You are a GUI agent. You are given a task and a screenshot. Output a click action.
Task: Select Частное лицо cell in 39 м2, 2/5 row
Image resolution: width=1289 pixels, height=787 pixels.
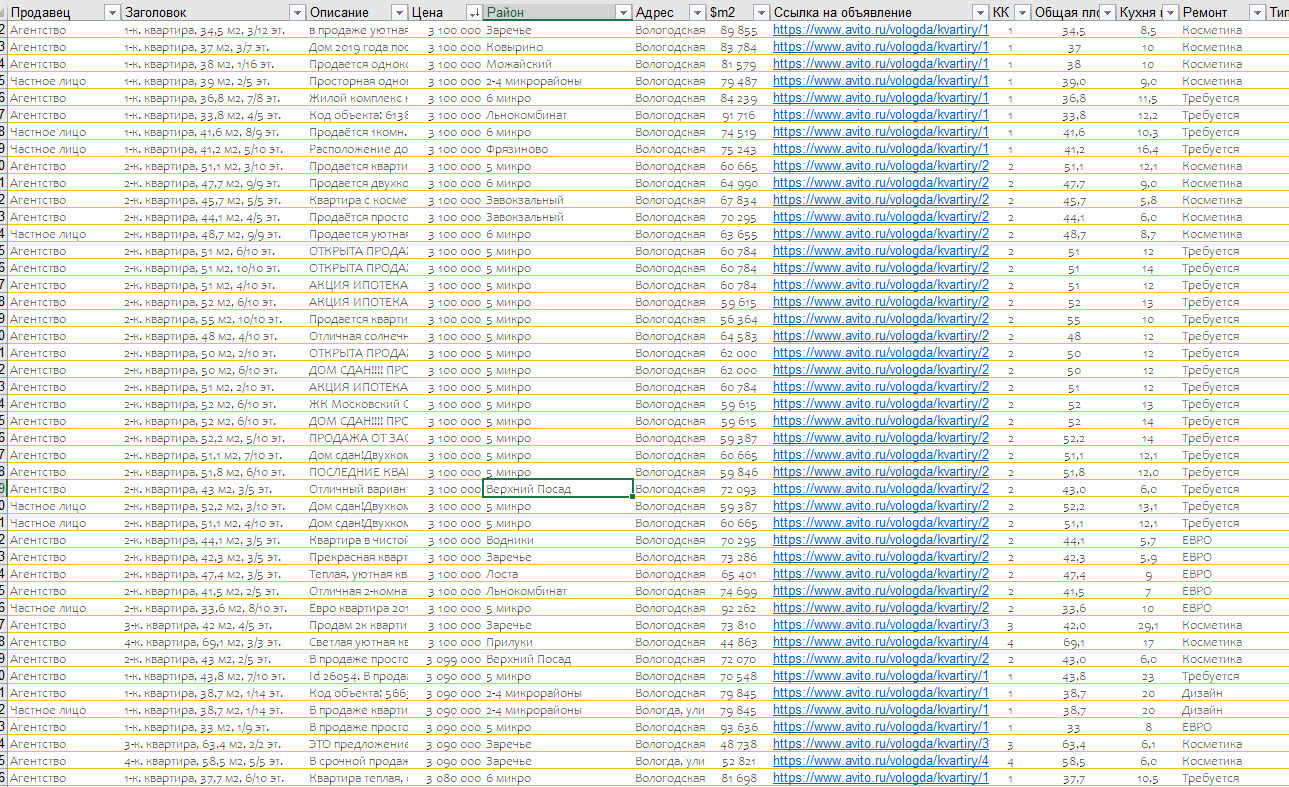click(x=63, y=81)
